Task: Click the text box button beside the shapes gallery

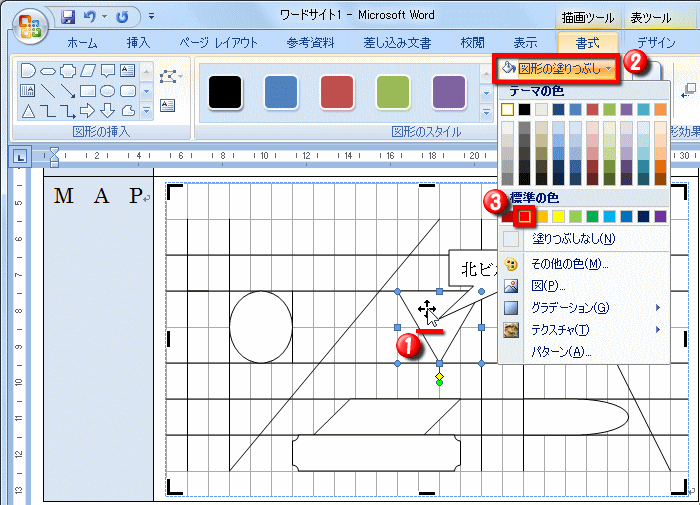Action: 167,105
